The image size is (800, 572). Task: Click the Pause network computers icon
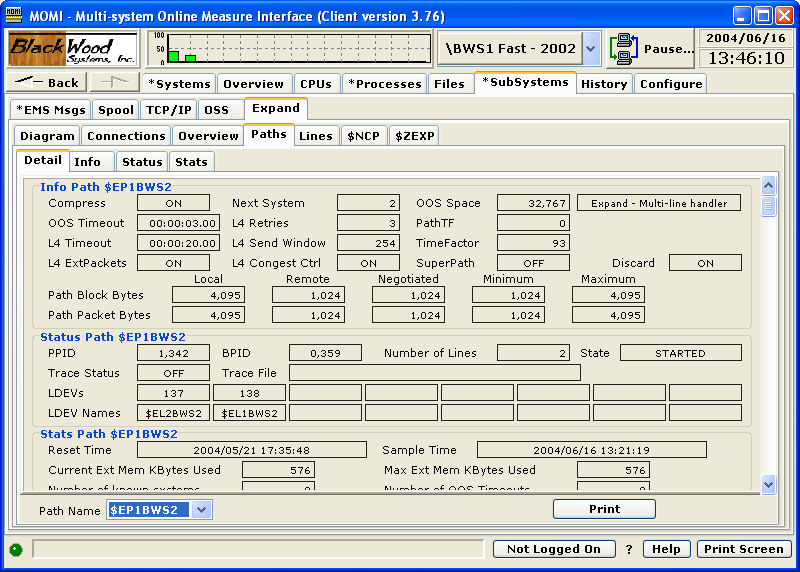pyautogui.click(x=625, y=48)
